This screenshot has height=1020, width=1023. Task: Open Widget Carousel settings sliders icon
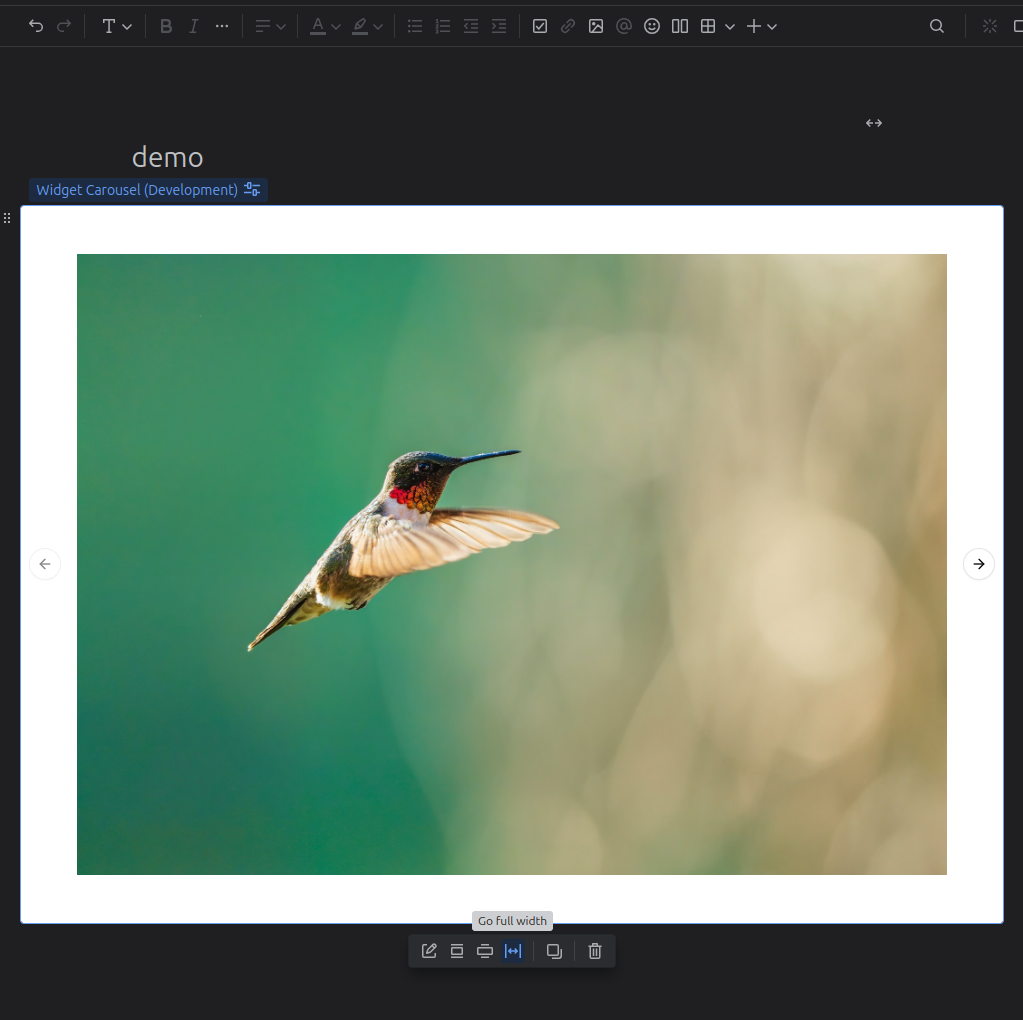coord(252,189)
